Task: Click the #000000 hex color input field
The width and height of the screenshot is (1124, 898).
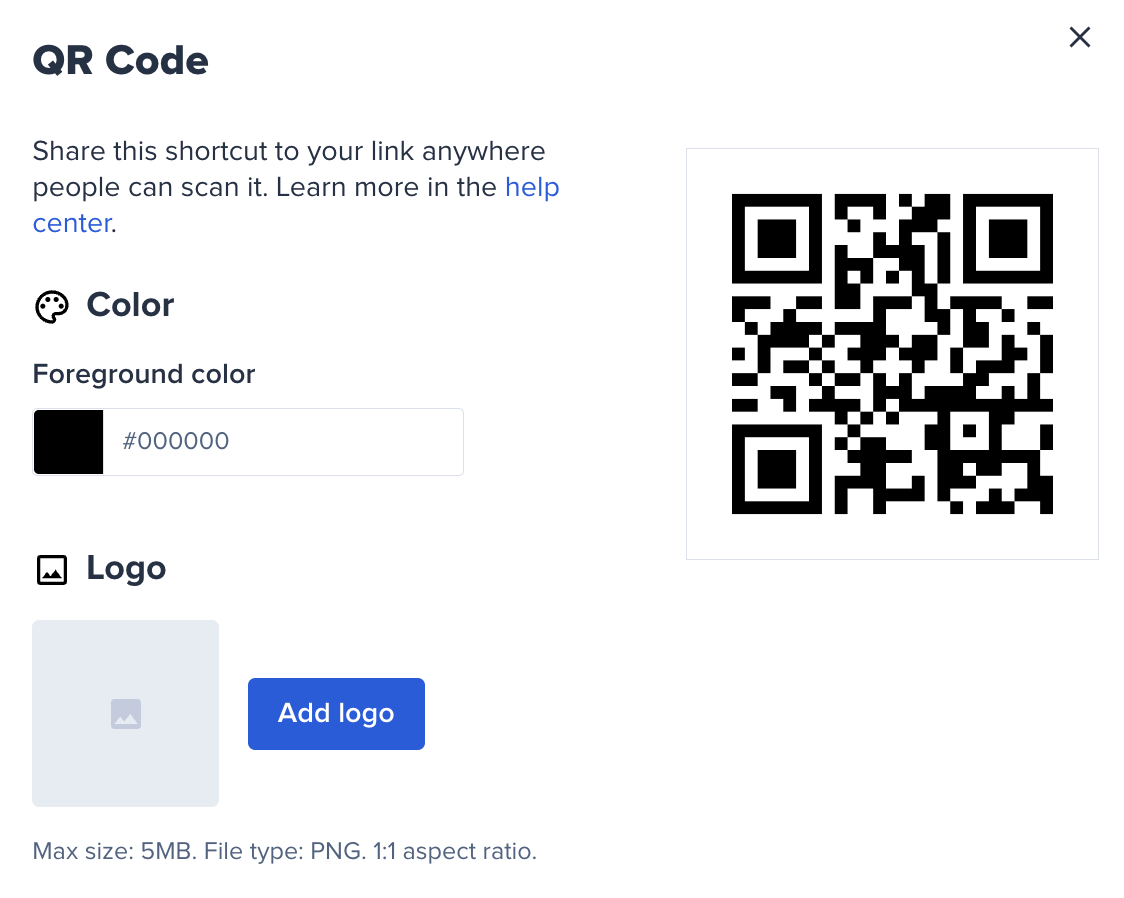Action: [283, 441]
